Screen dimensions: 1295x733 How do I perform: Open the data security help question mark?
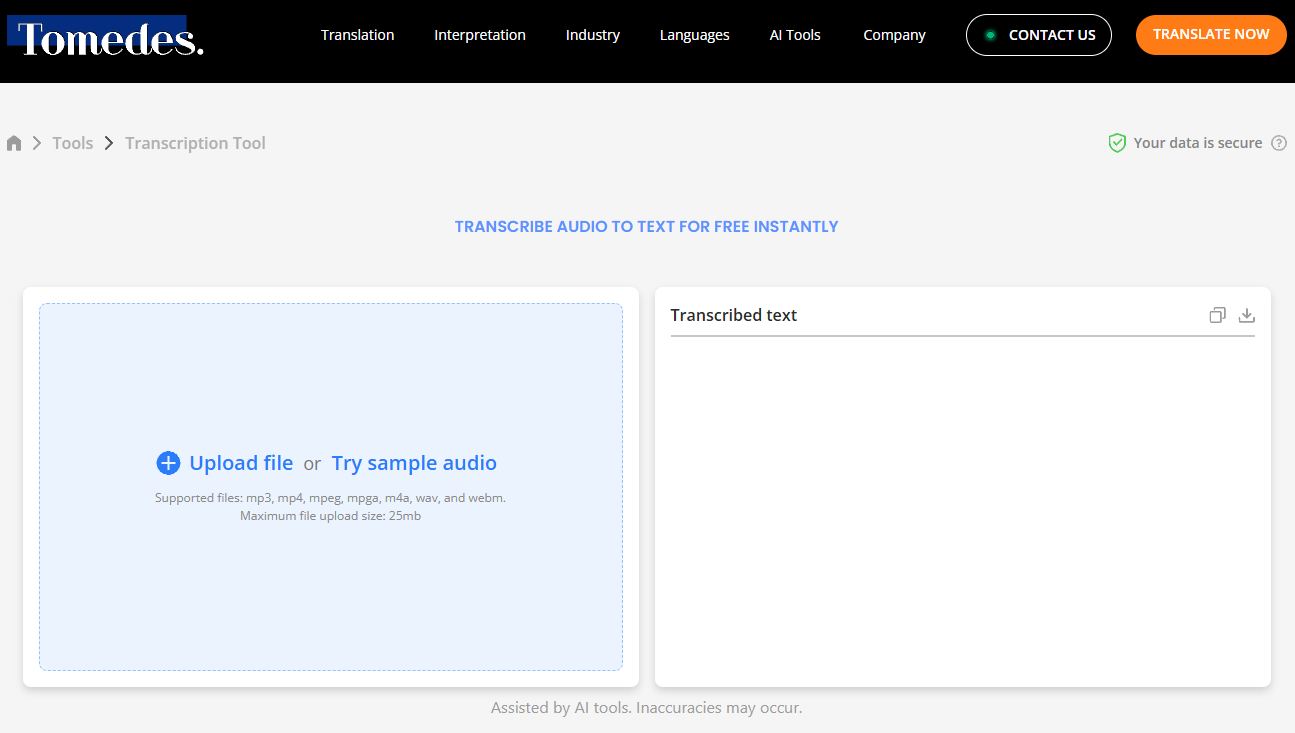[1279, 143]
